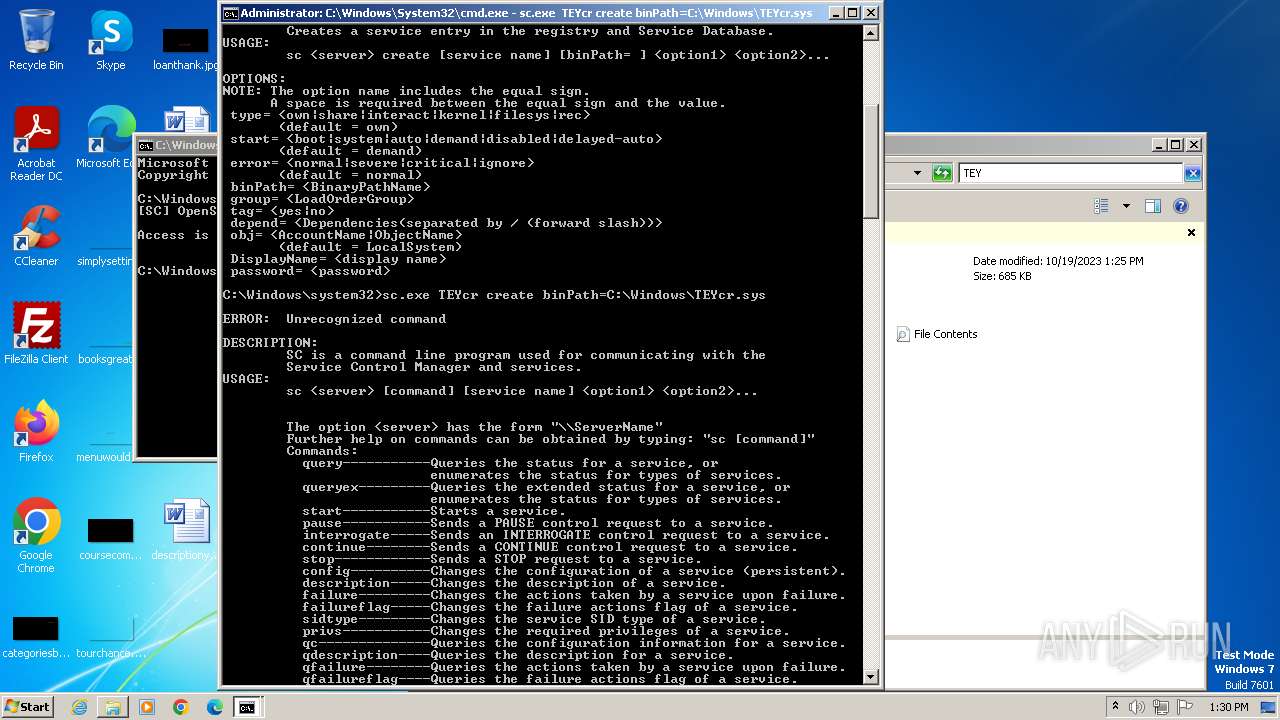Dismiss the yellow information bar in Explorer
The width and height of the screenshot is (1280, 720).
pos(1191,232)
